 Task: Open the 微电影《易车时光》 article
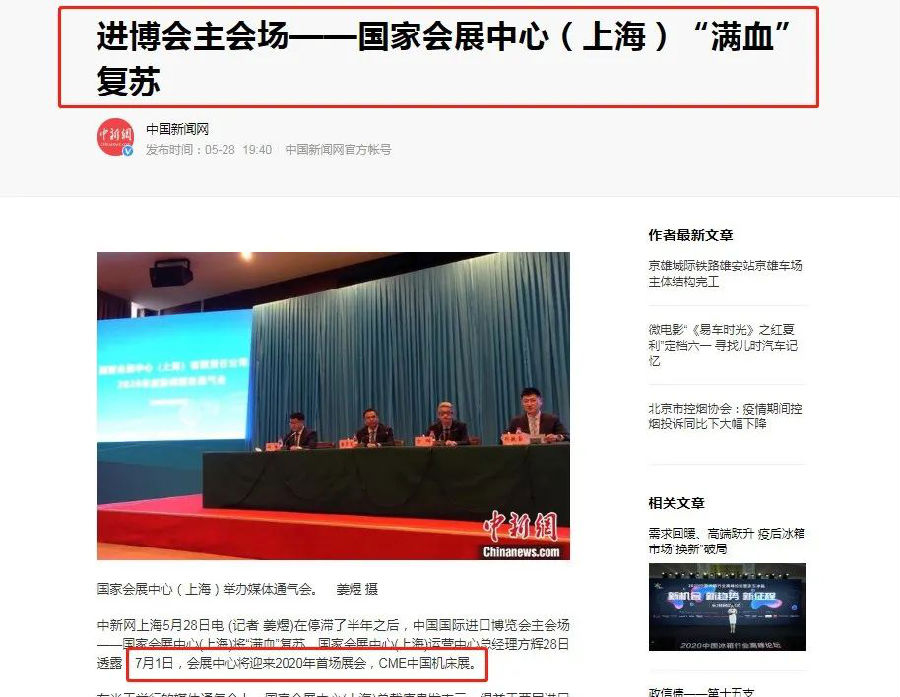coord(723,347)
